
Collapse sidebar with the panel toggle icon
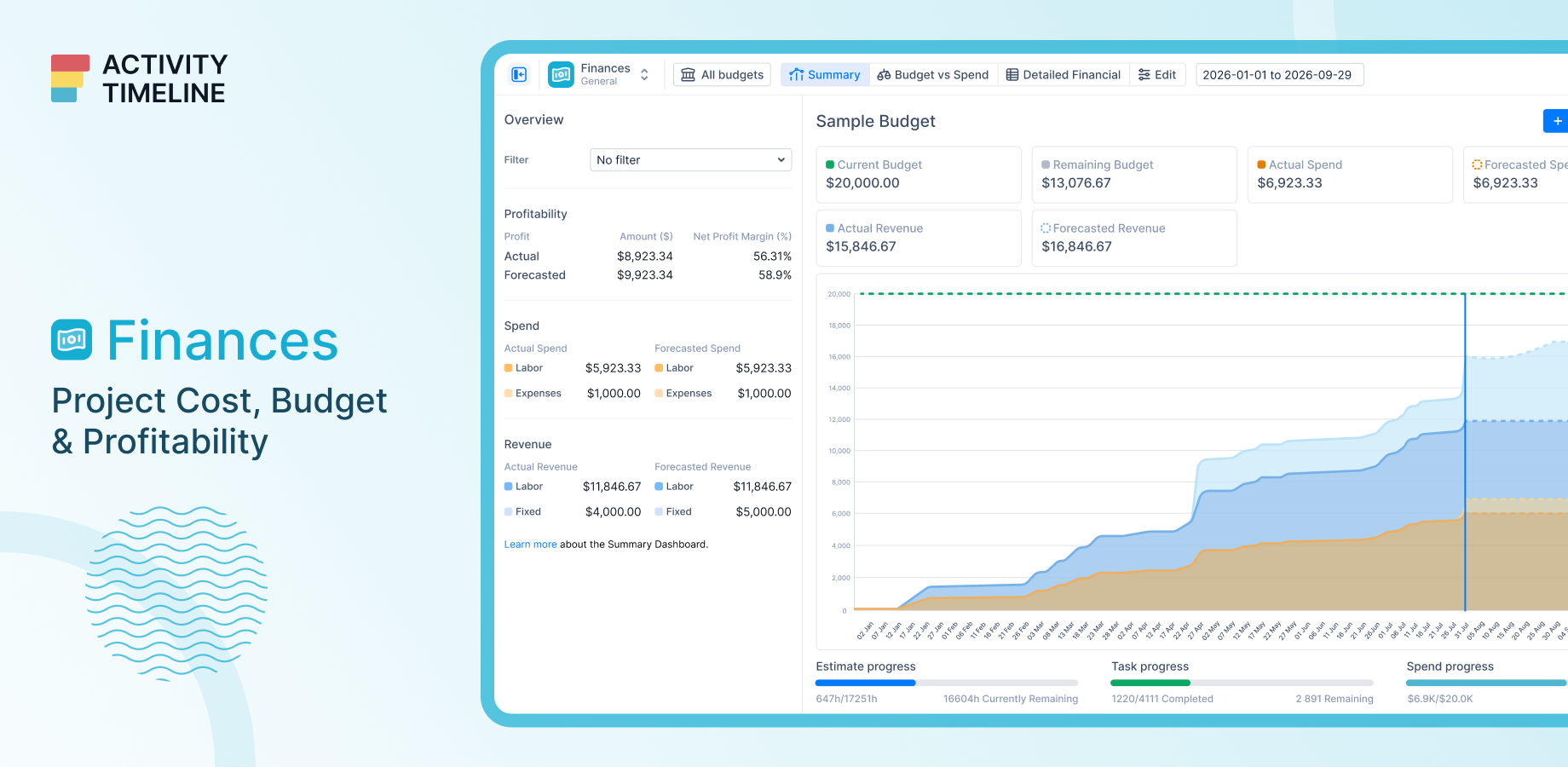click(x=519, y=75)
